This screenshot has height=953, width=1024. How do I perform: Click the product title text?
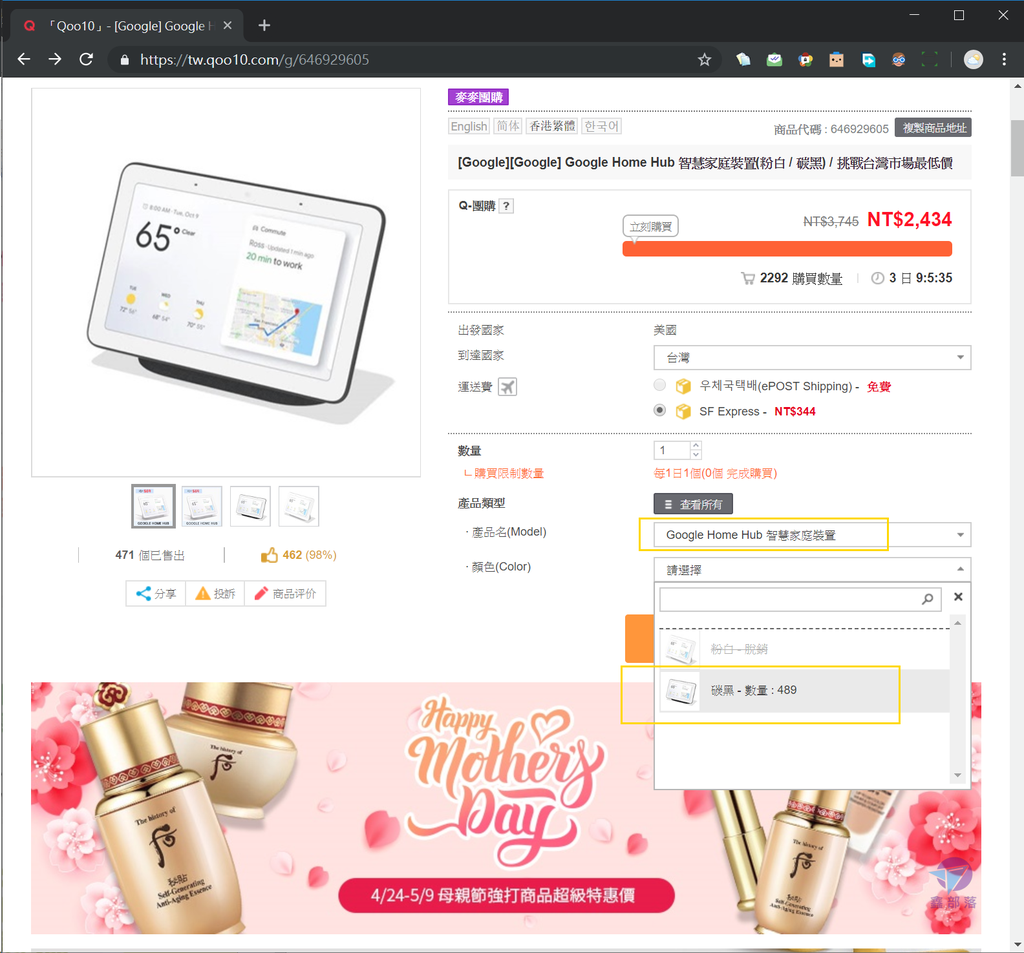pyautogui.click(x=705, y=163)
